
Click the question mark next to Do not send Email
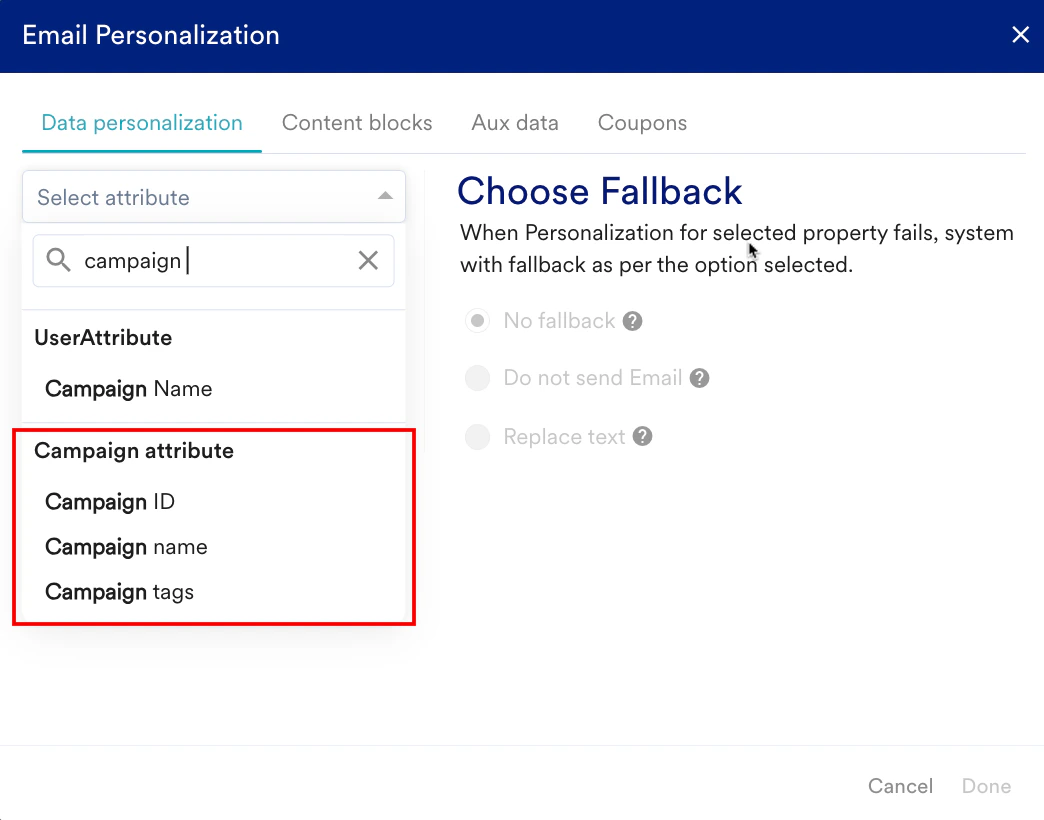(699, 377)
